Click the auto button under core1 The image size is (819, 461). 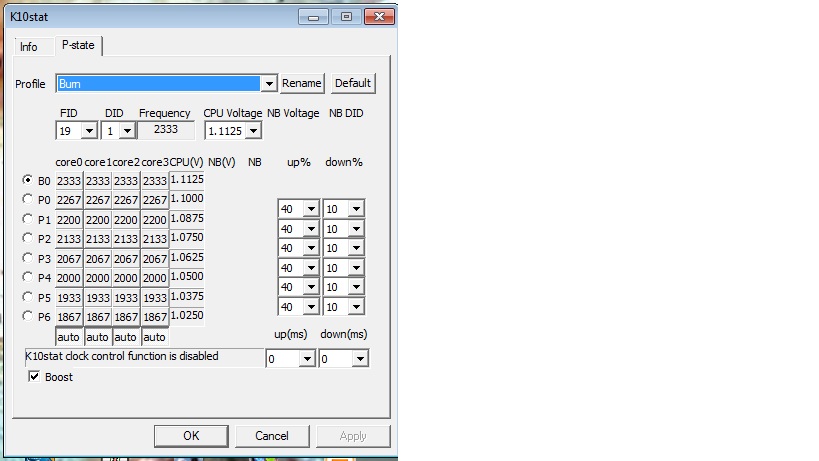click(97, 337)
